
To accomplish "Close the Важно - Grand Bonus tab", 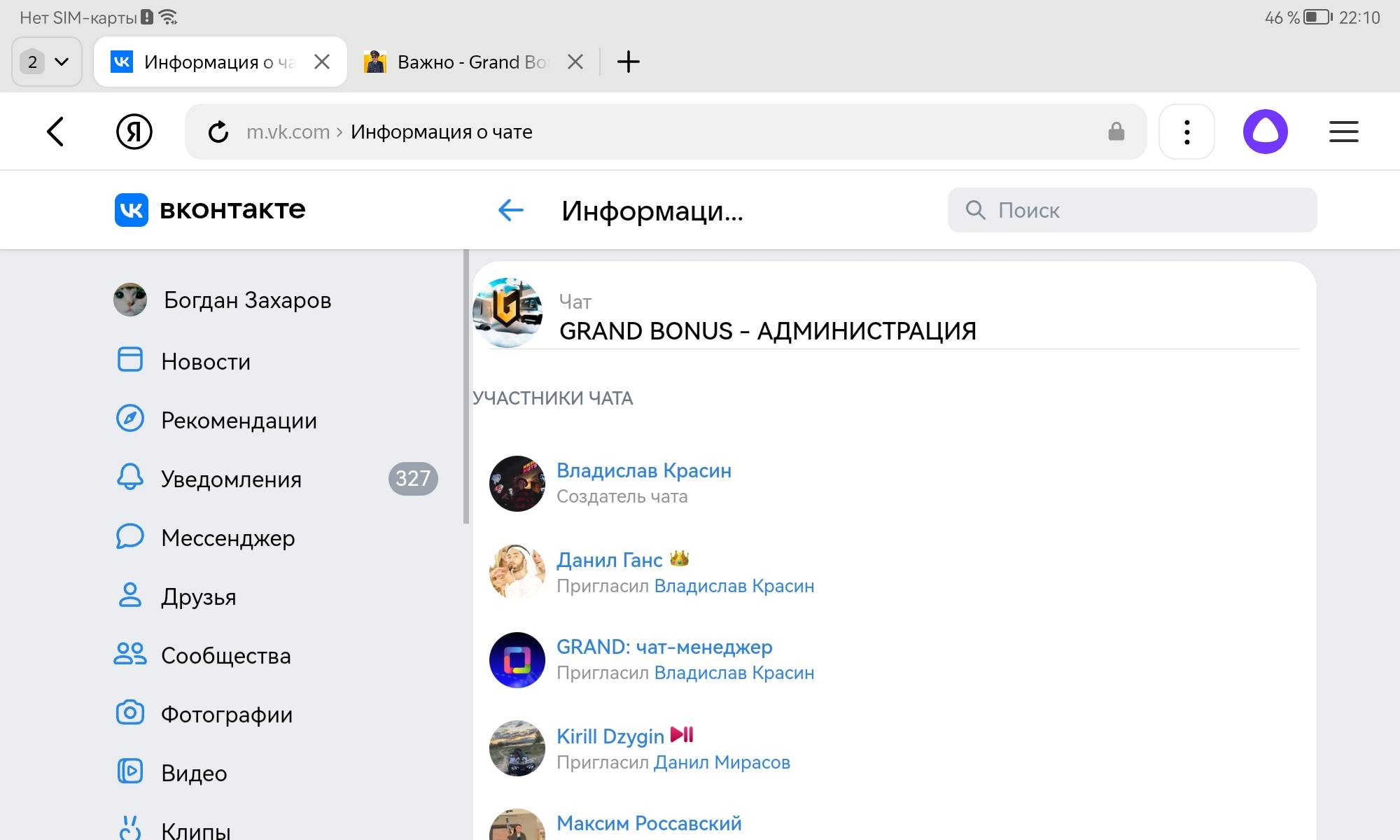I will [x=575, y=62].
